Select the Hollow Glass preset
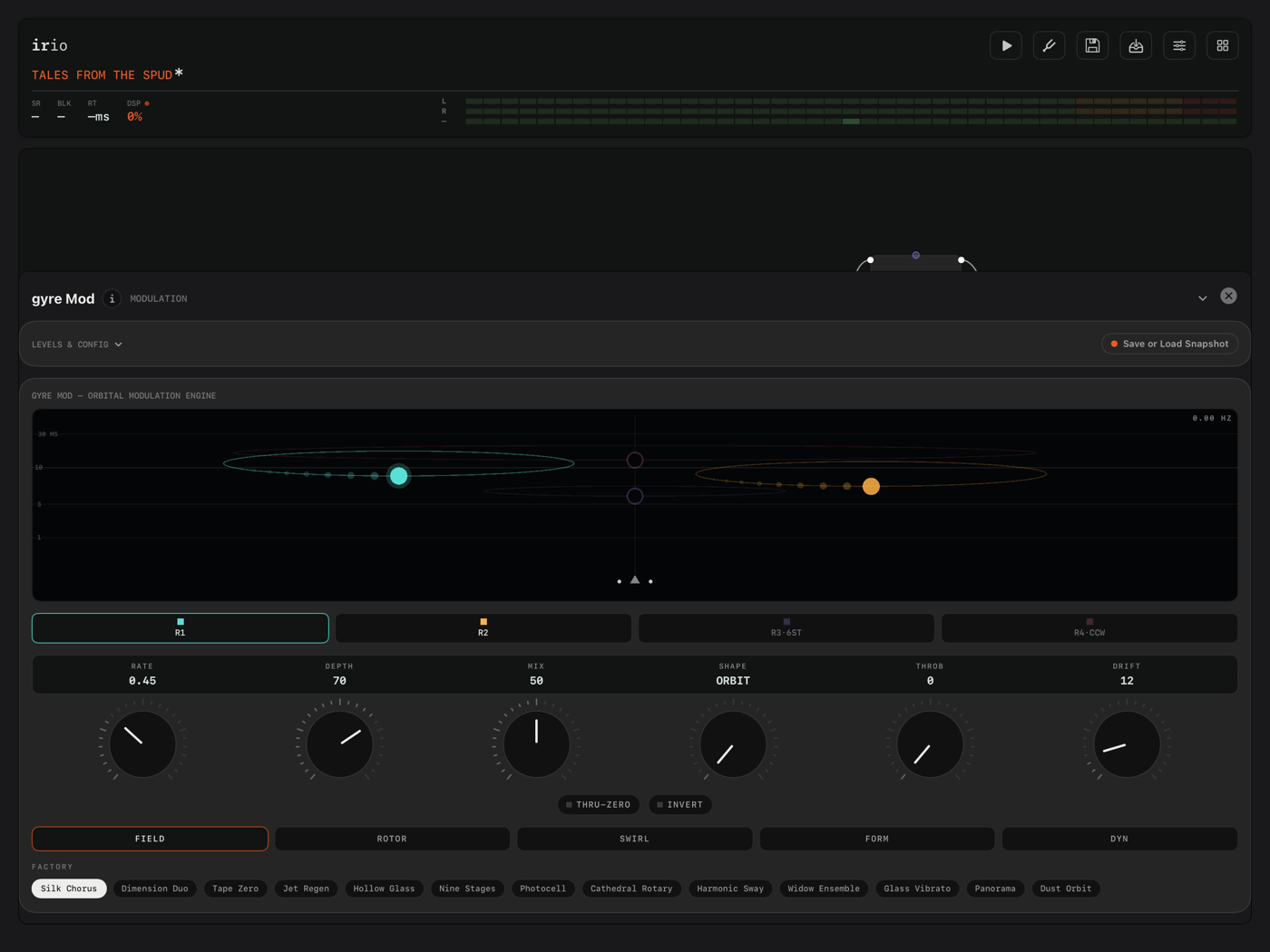 [x=384, y=889]
